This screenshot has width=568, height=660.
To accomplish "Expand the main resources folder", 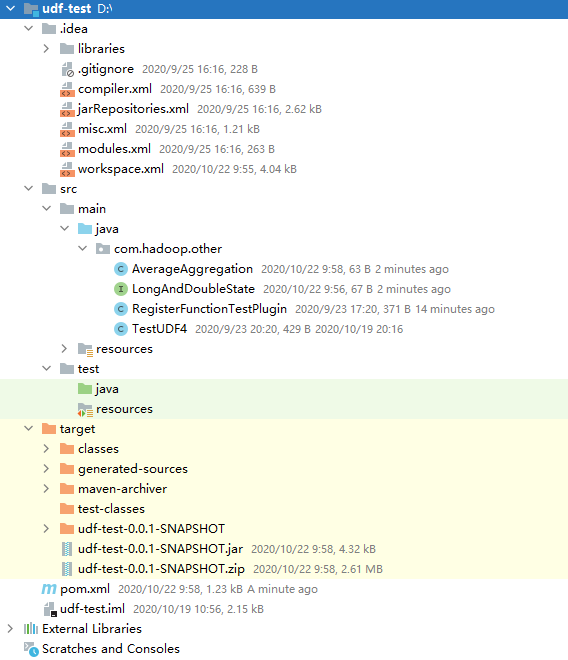I will point(64,349).
